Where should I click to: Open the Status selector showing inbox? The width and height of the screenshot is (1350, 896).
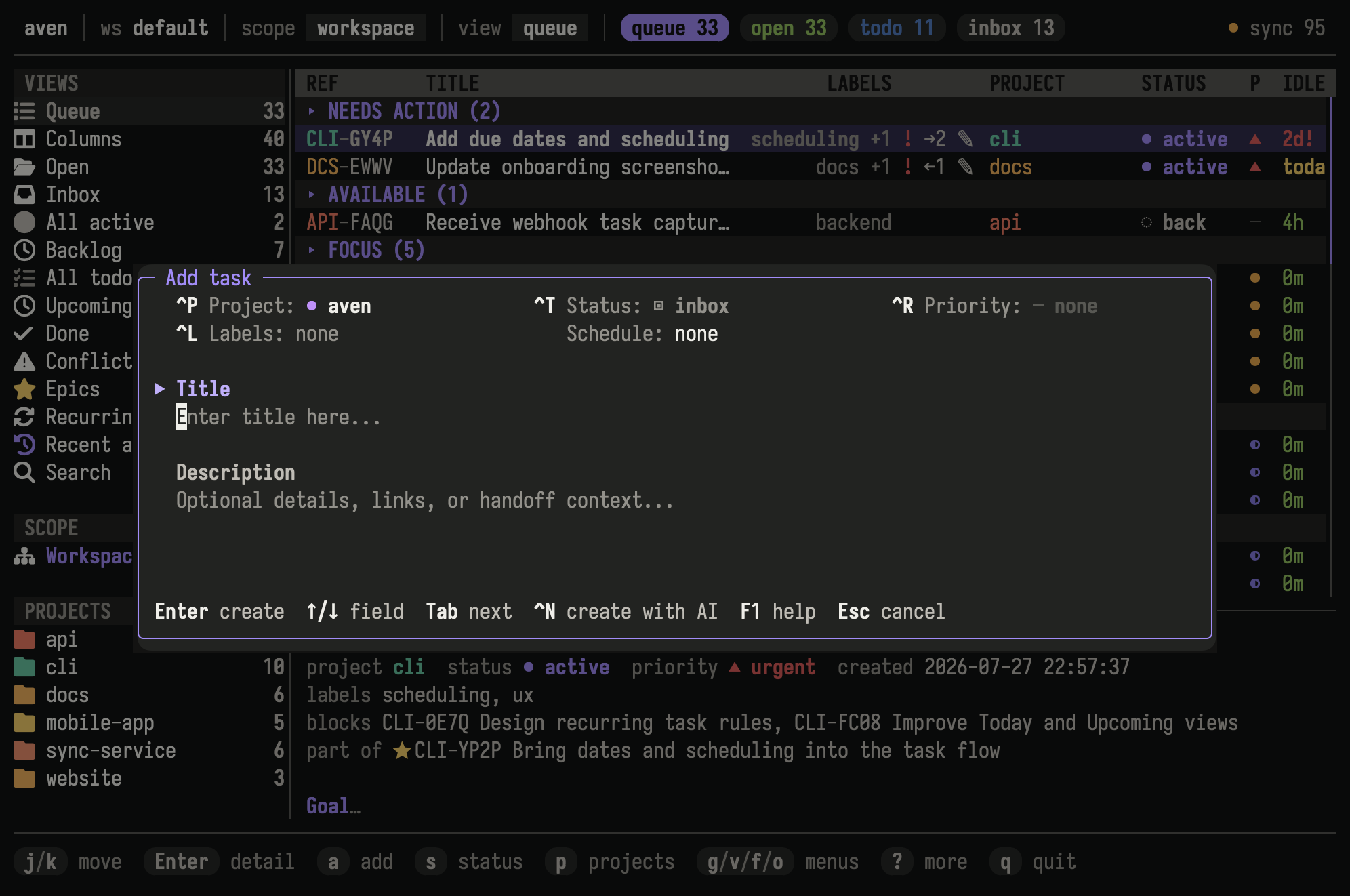point(631,306)
